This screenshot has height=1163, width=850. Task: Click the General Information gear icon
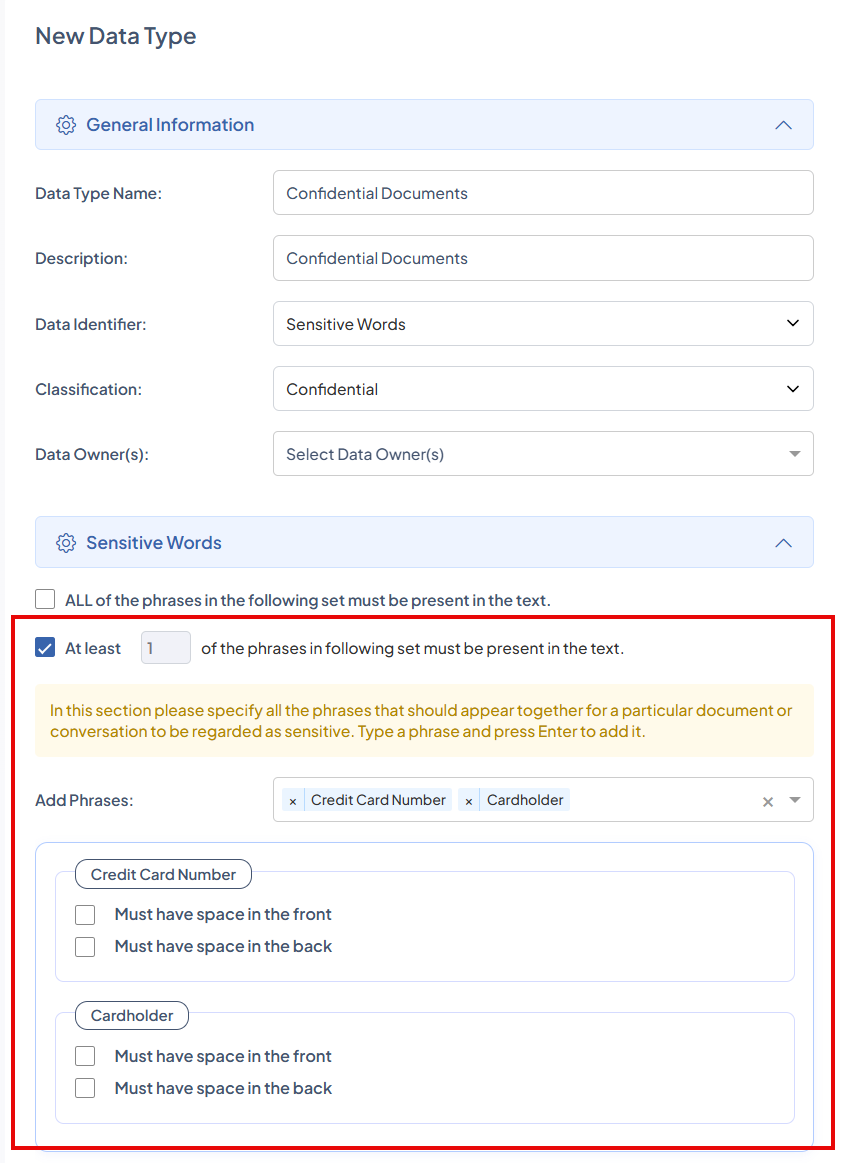pyautogui.click(x=66, y=125)
